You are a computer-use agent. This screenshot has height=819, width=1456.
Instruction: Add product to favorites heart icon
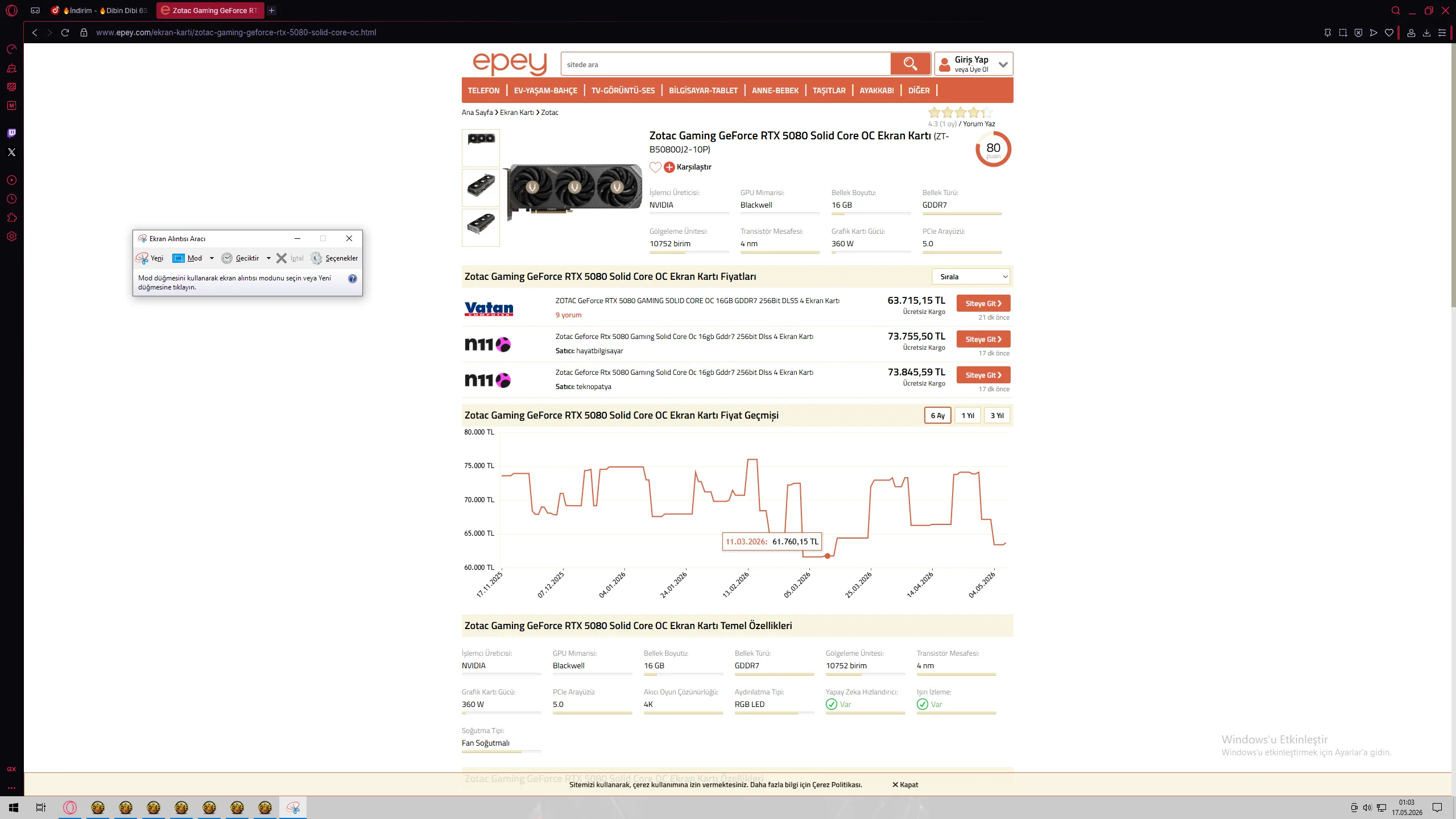tap(655, 167)
